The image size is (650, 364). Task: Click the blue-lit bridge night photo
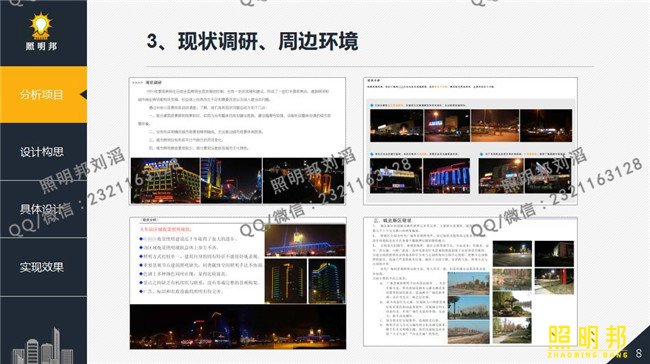[x=305, y=240]
